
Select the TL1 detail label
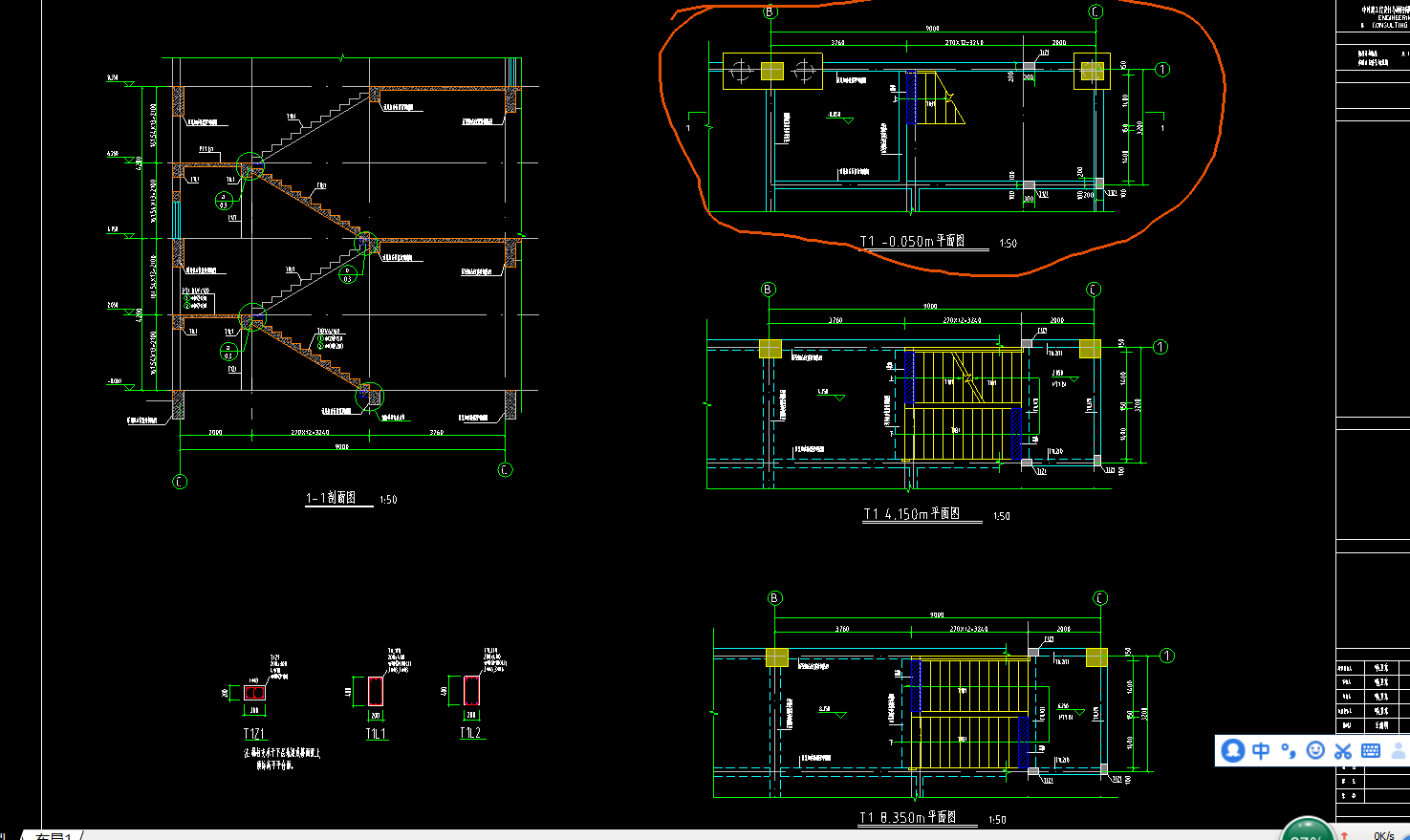point(376,734)
